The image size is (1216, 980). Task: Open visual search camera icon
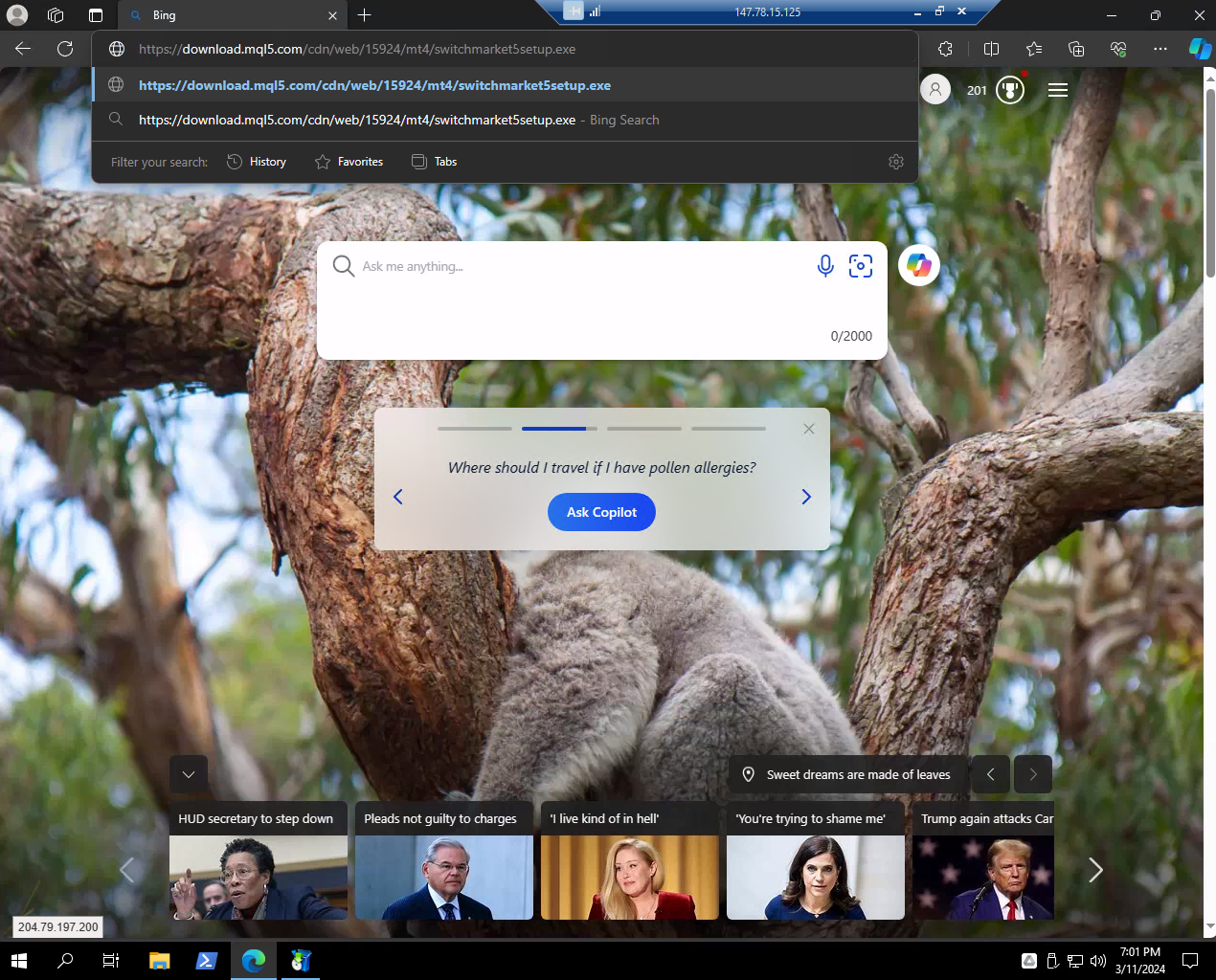click(x=860, y=266)
